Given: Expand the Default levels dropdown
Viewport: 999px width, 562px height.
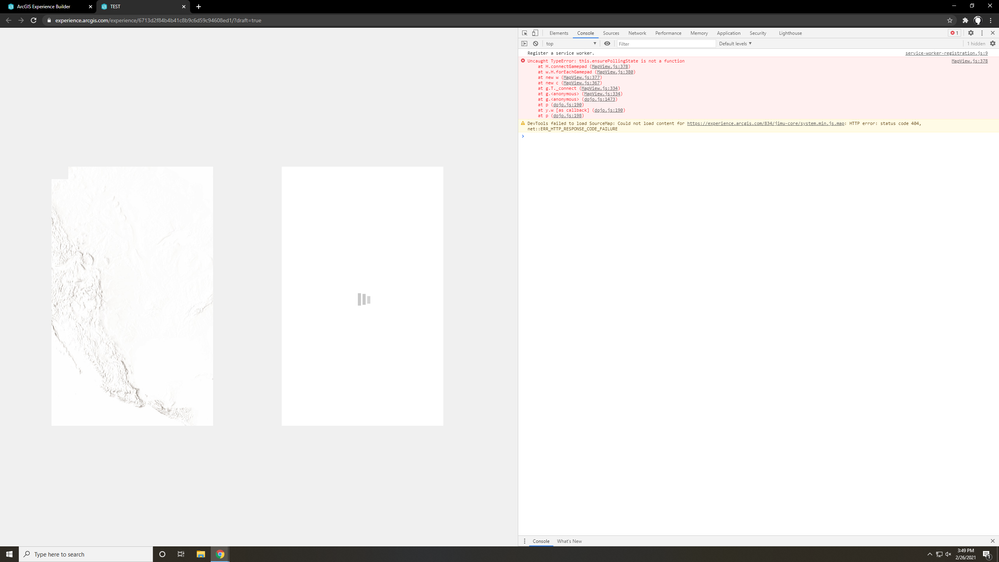Looking at the screenshot, I should point(735,44).
